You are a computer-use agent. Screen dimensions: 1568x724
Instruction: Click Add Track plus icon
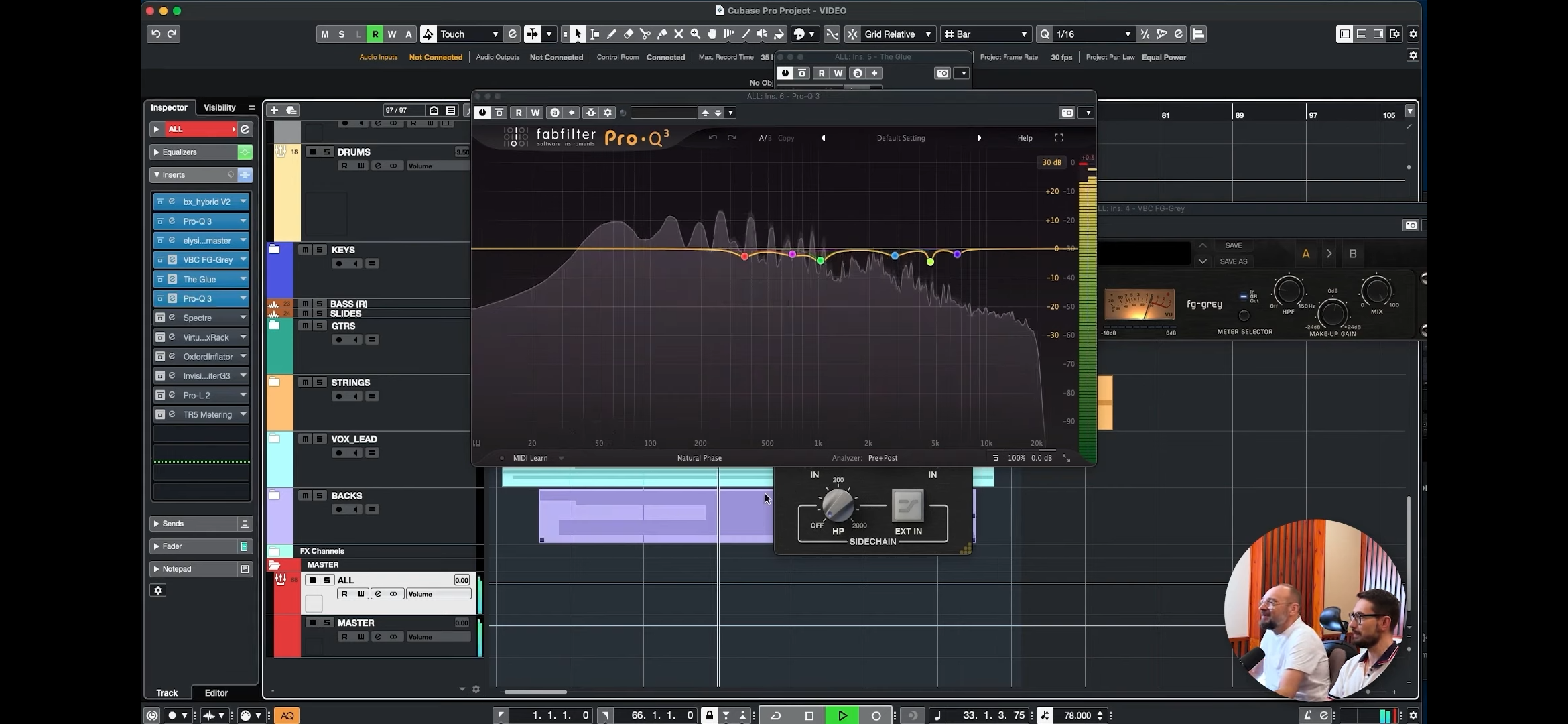(x=274, y=110)
